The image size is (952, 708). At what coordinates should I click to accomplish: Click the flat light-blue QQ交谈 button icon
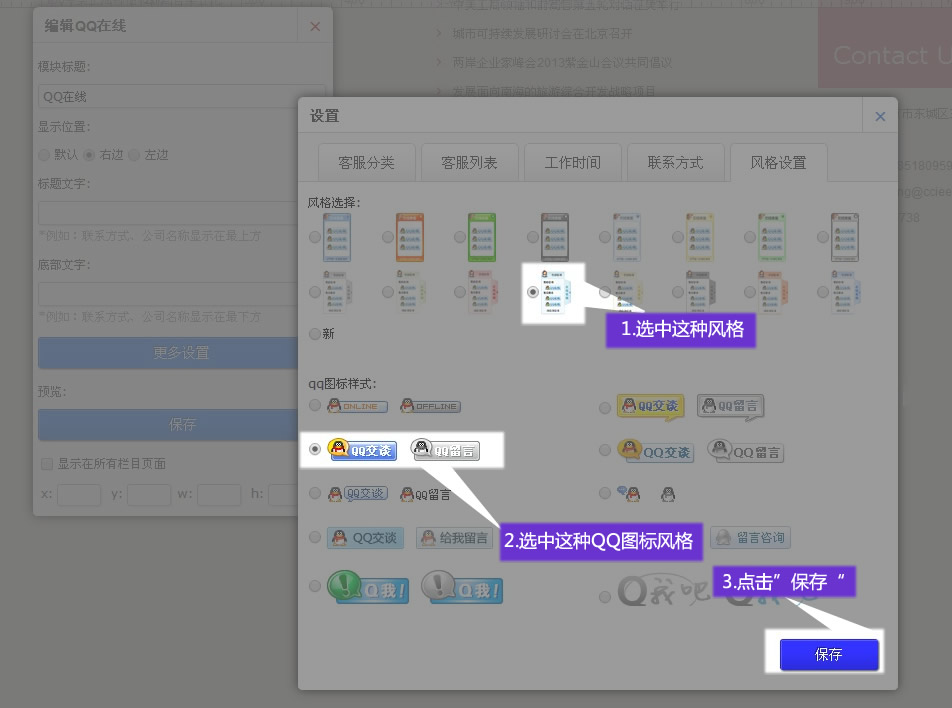click(x=365, y=538)
